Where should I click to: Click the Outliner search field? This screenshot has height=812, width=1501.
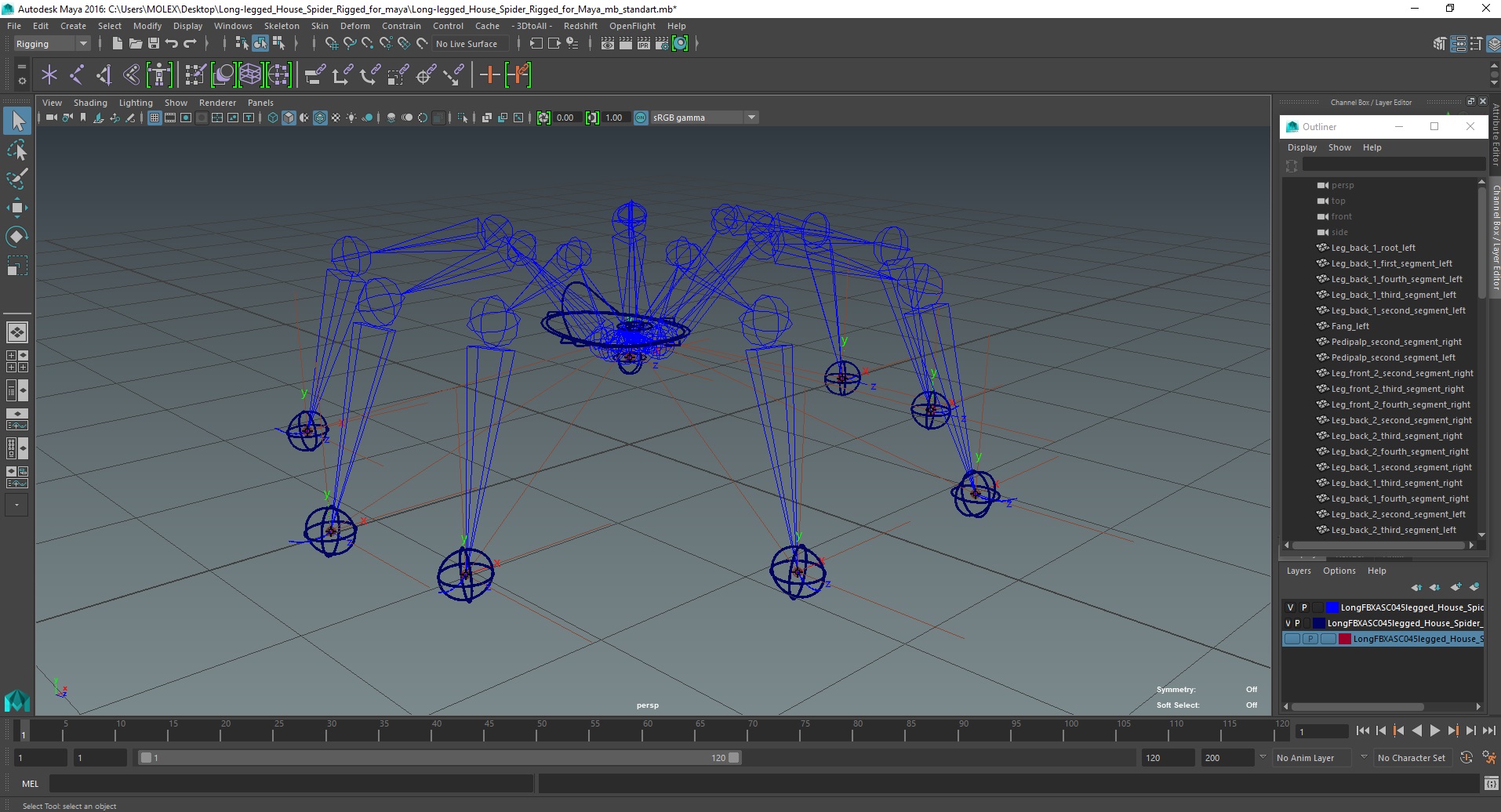(1394, 165)
